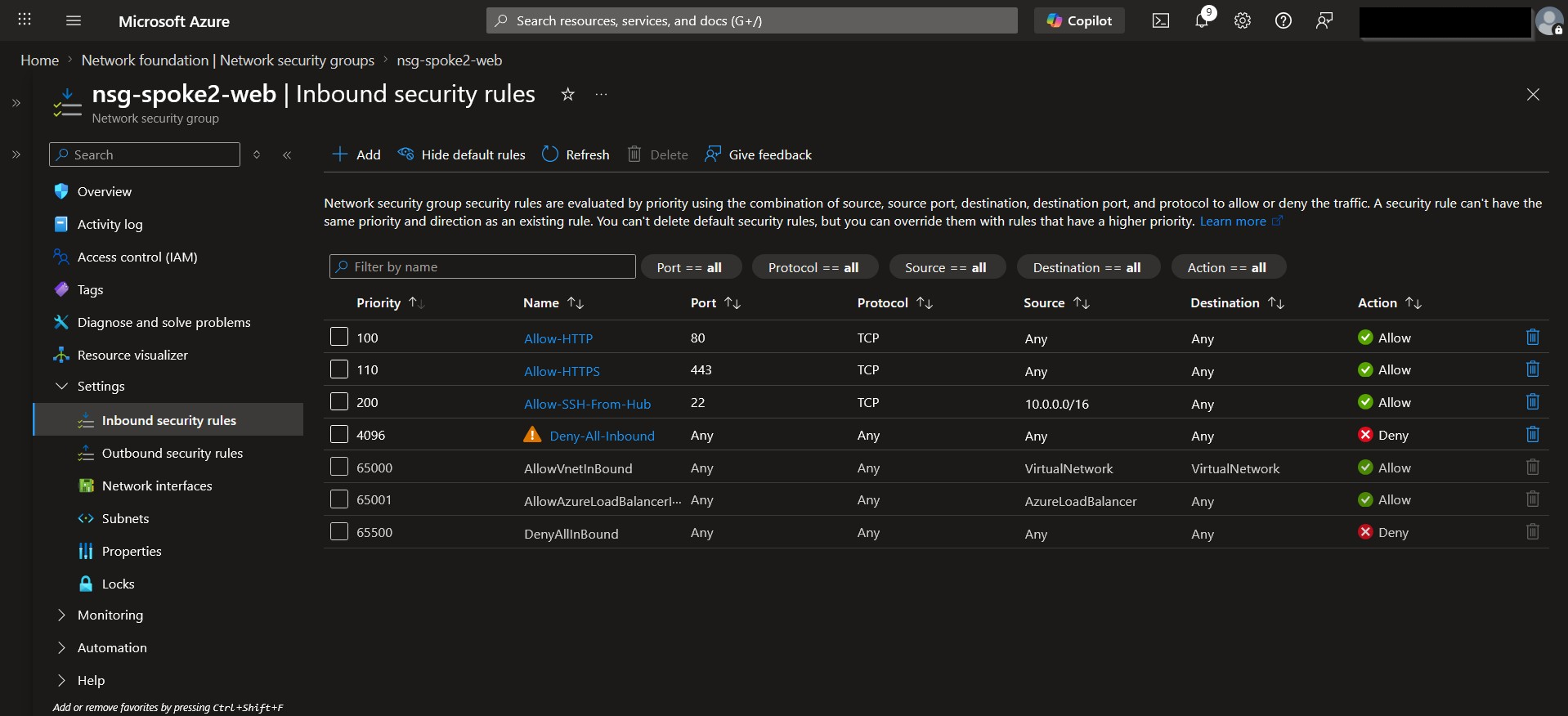
Task: Check the box for priority 100 rule
Action: tap(339, 337)
